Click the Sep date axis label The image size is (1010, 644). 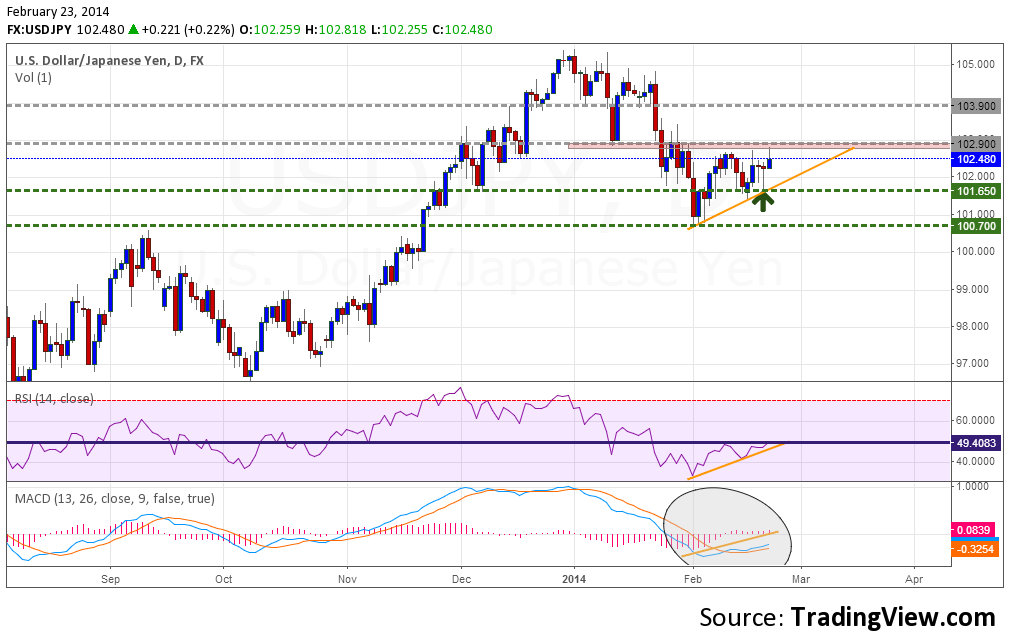[110, 579]
